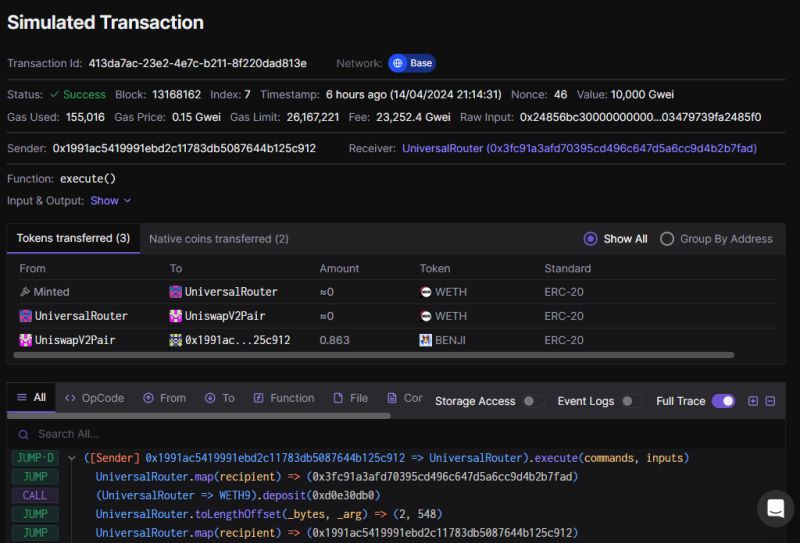Click UniswapV2Pair link in BENJI row

coord(74,340)
